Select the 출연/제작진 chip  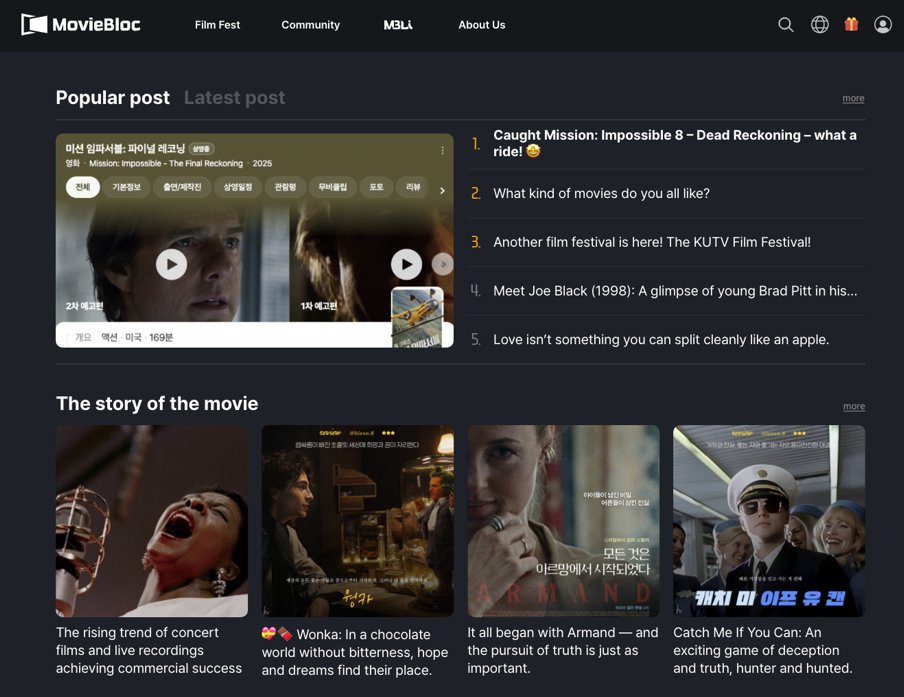point(182,187)
